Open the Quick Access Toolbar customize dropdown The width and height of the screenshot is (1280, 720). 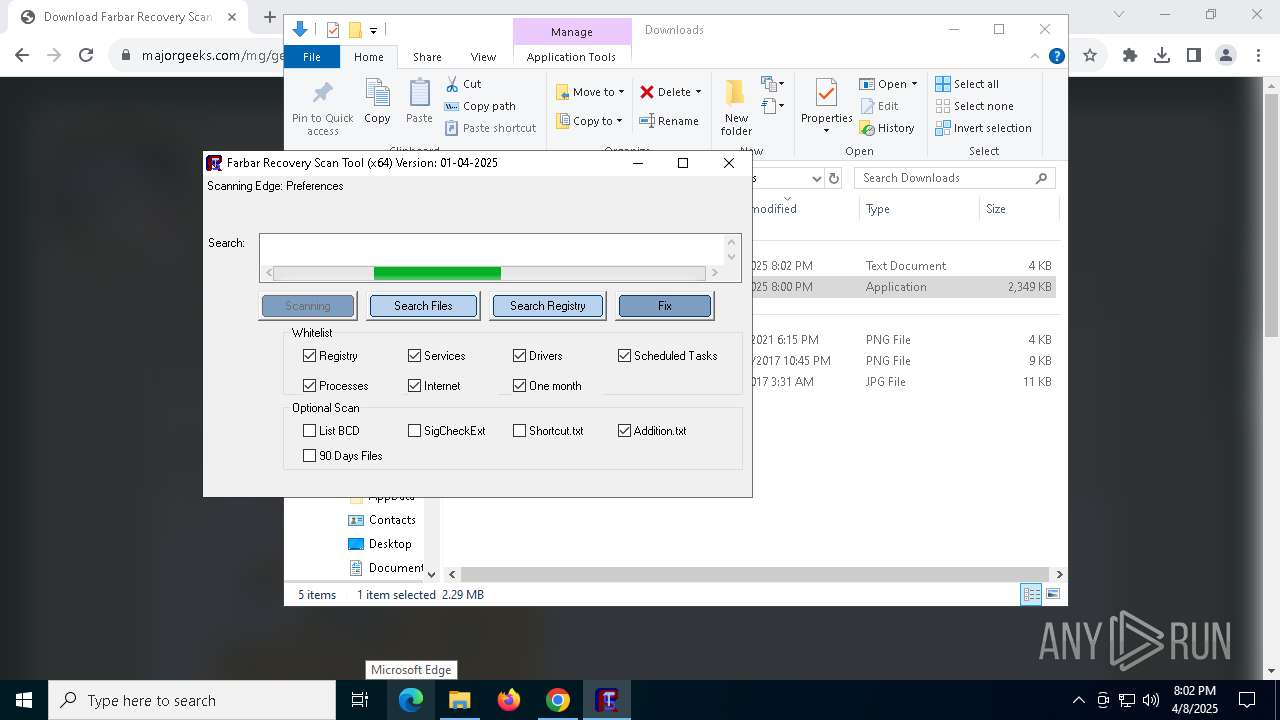373,31
